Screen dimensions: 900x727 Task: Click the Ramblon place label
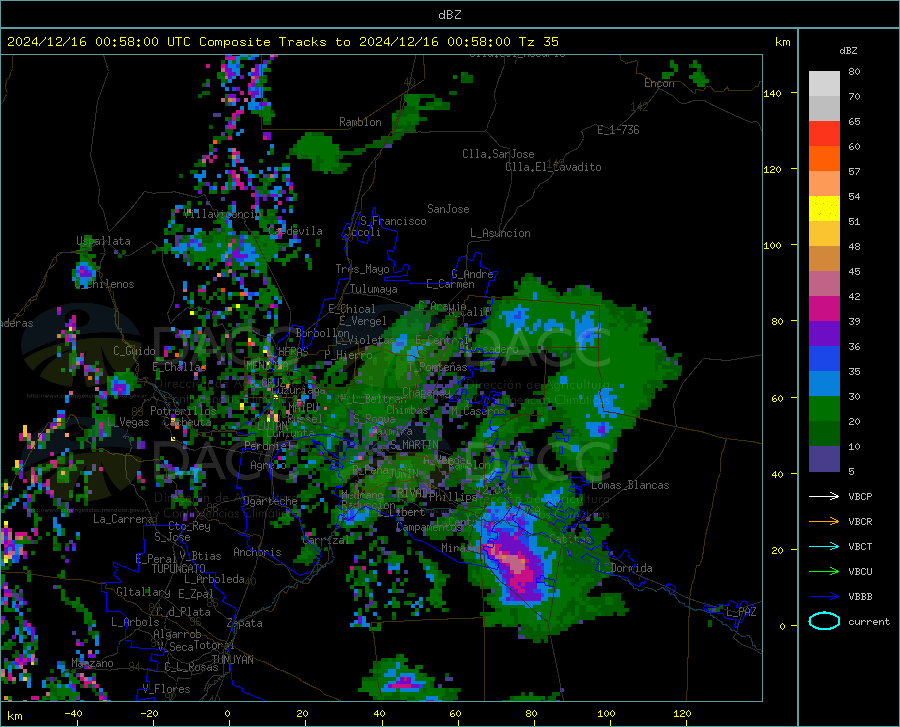[x=360, y=122]
